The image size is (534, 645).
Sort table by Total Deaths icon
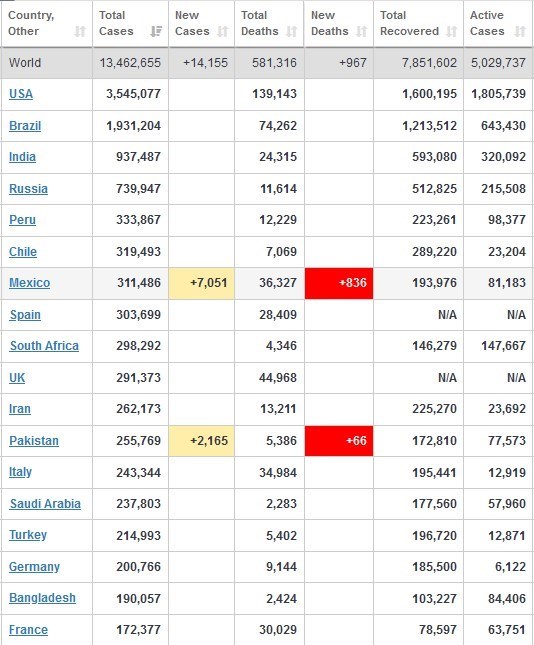(x=292, y=32)
